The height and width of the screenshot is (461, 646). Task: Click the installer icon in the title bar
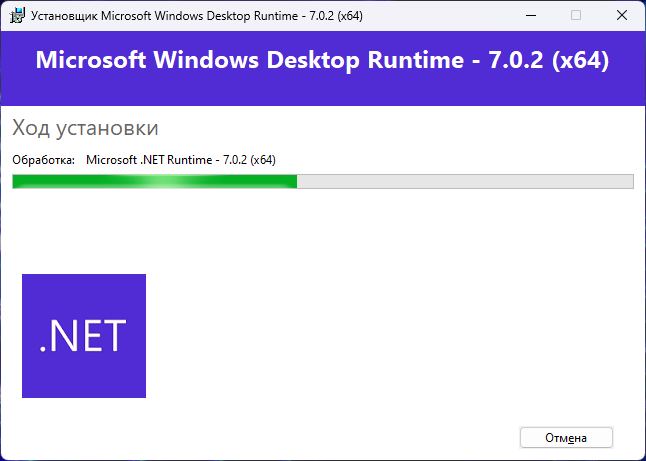tap(17, 16)
